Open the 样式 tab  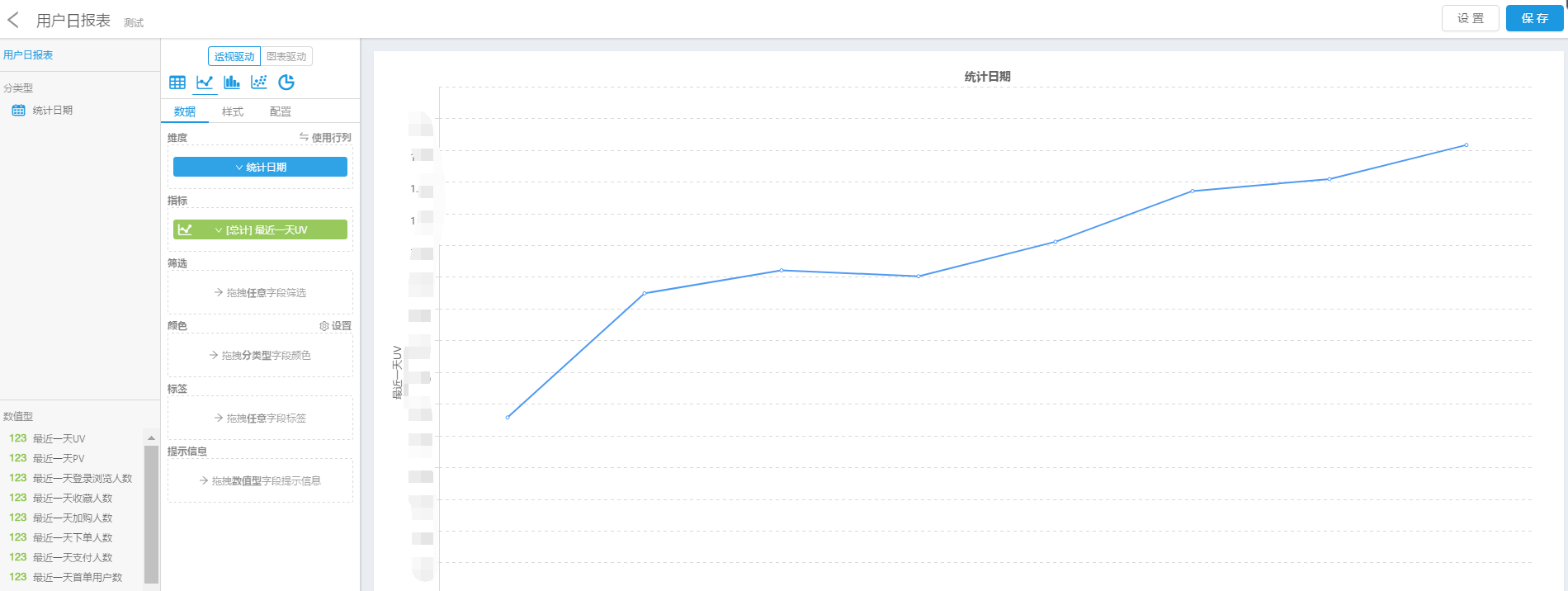click(233, 111)
